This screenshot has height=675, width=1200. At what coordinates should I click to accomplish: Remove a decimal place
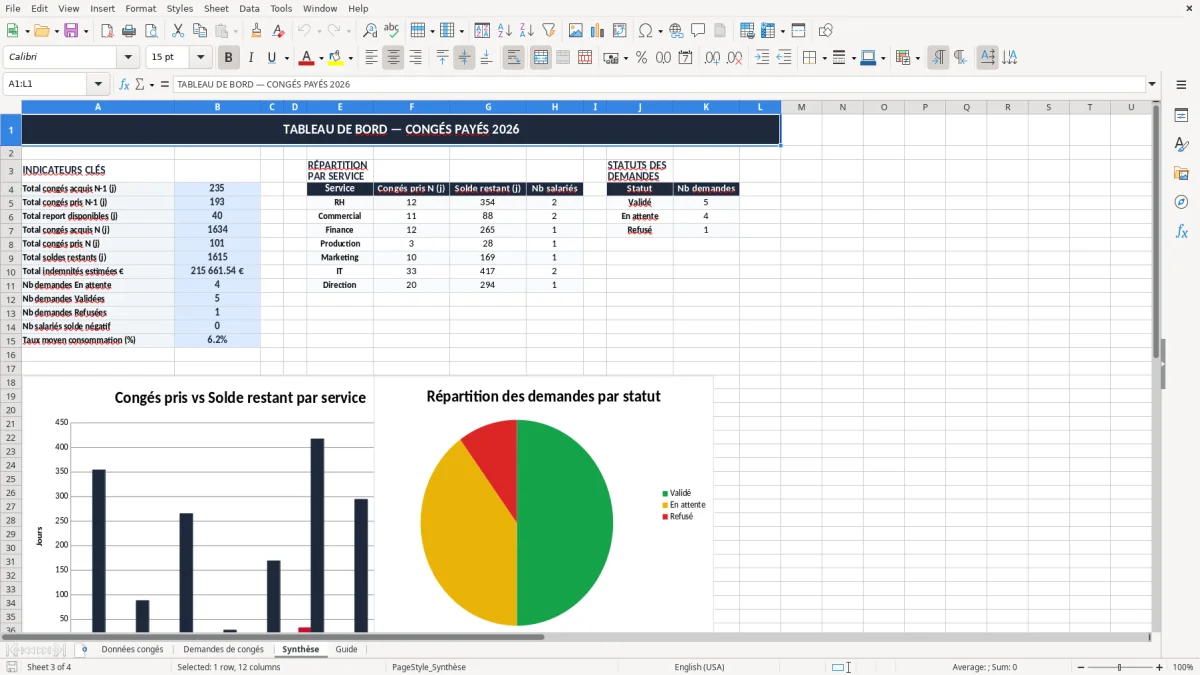coord(735,58)
